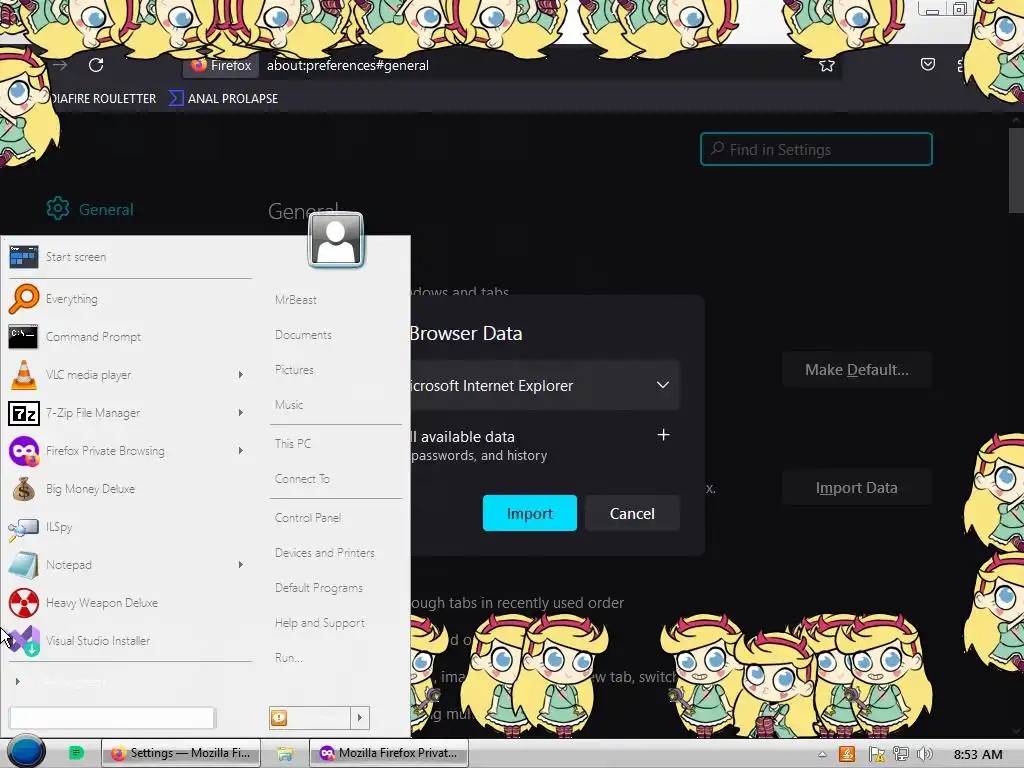Click Make Default... button
The width and height of the screenshot is (1024, 768).
point(856,370)
